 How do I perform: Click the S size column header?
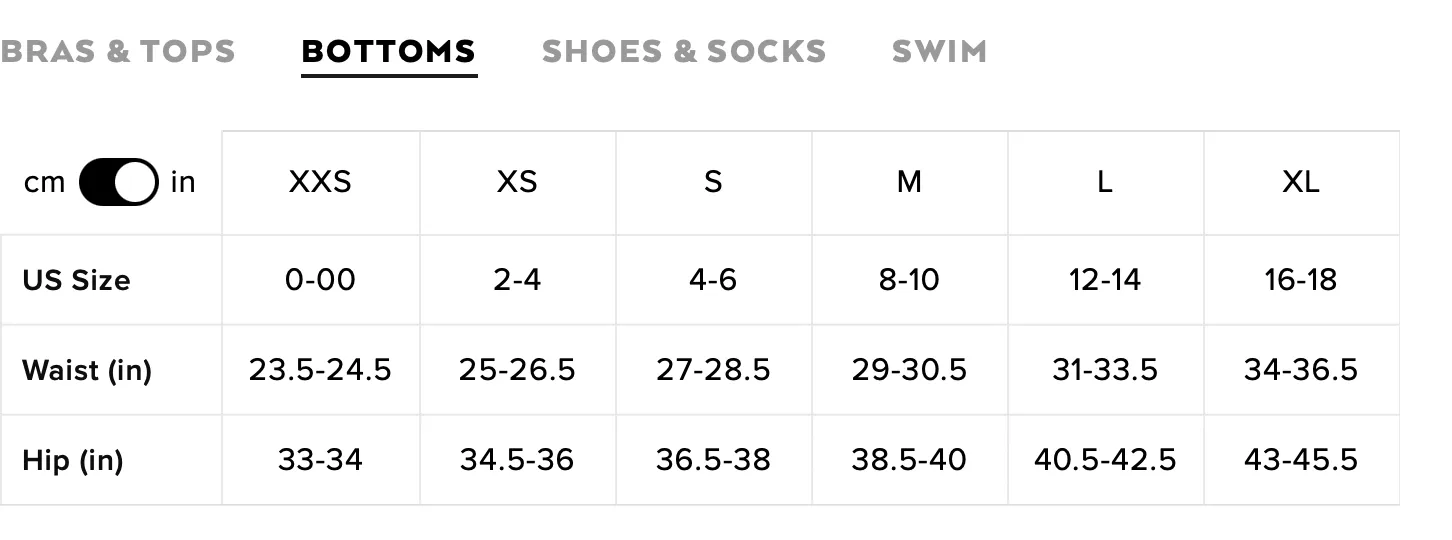pyautogui.click(x=713, y=182)
